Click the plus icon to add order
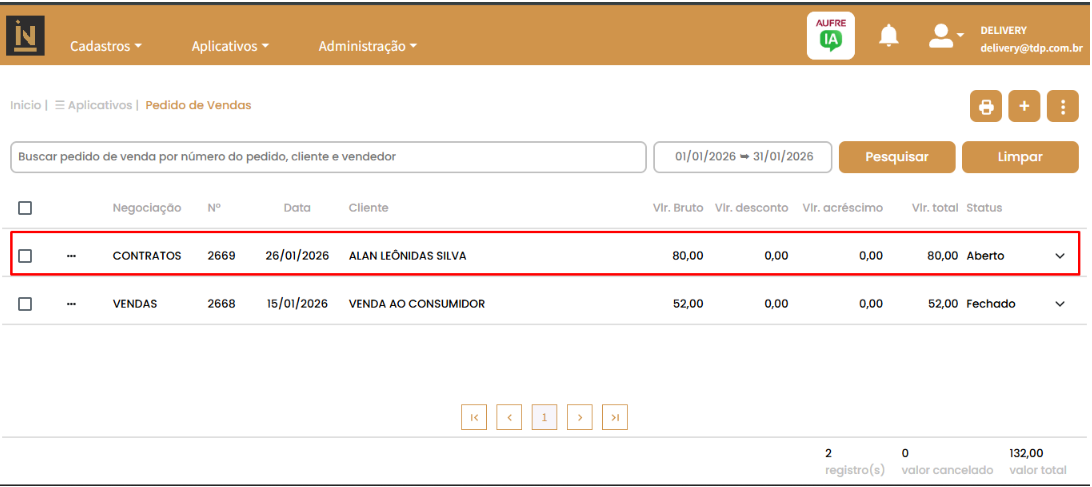This screenshot has height=487, width=1092. pyautogui.click(x=1024, y=107)
